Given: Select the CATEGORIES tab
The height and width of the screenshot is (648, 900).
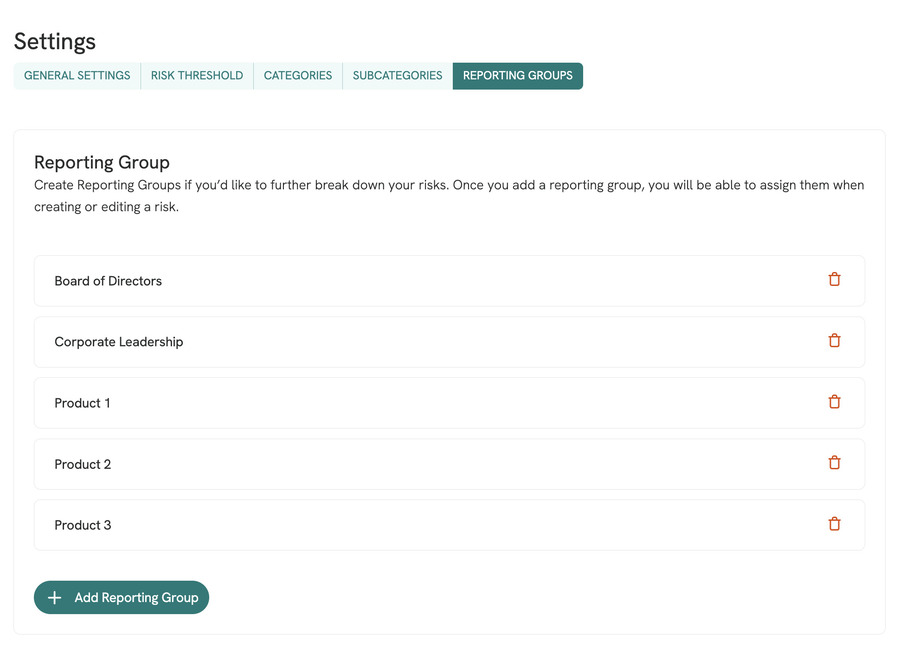Looking at the screenshot, I should [x=297, y=75].
